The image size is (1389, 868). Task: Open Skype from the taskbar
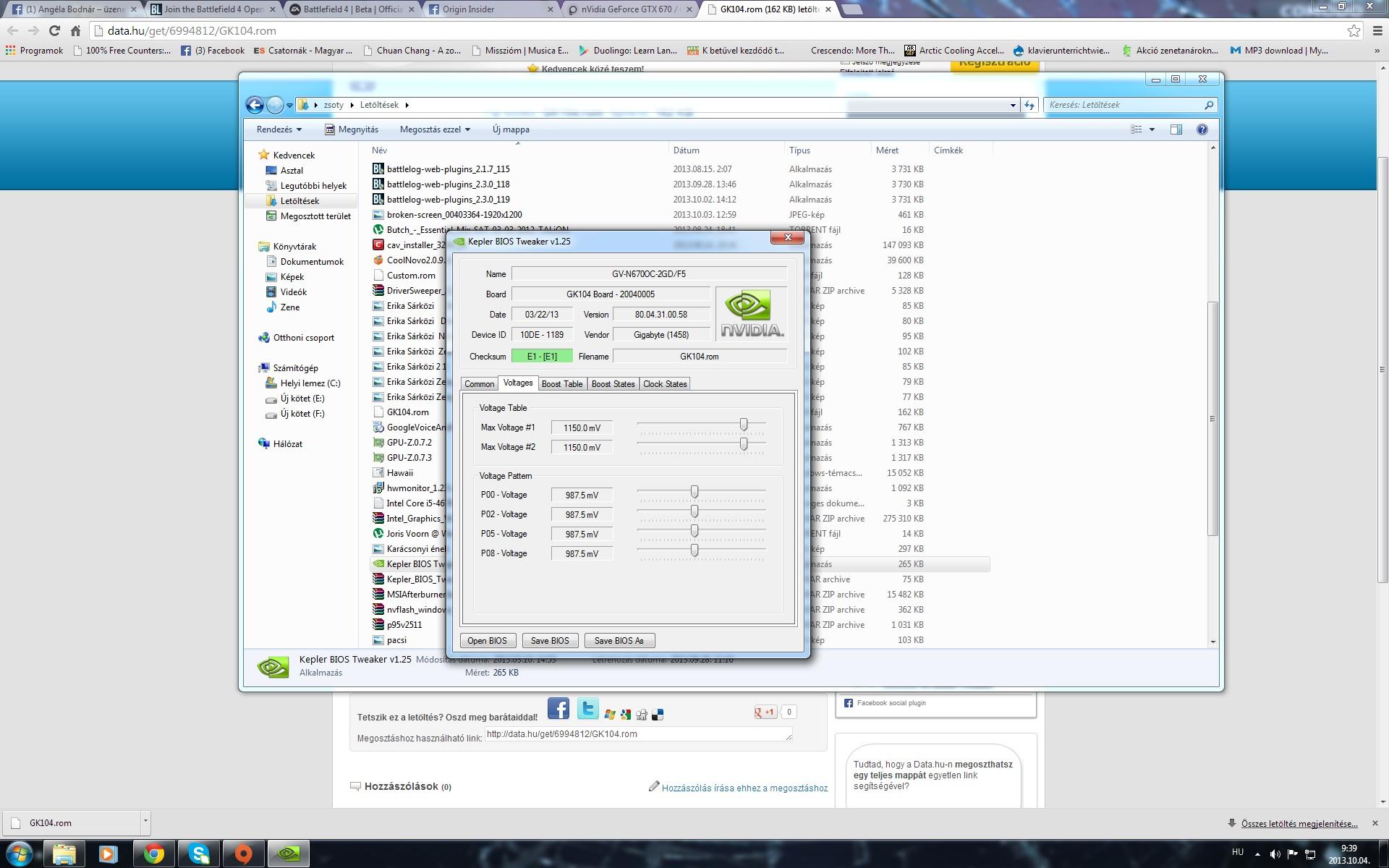tap(199, 854)
